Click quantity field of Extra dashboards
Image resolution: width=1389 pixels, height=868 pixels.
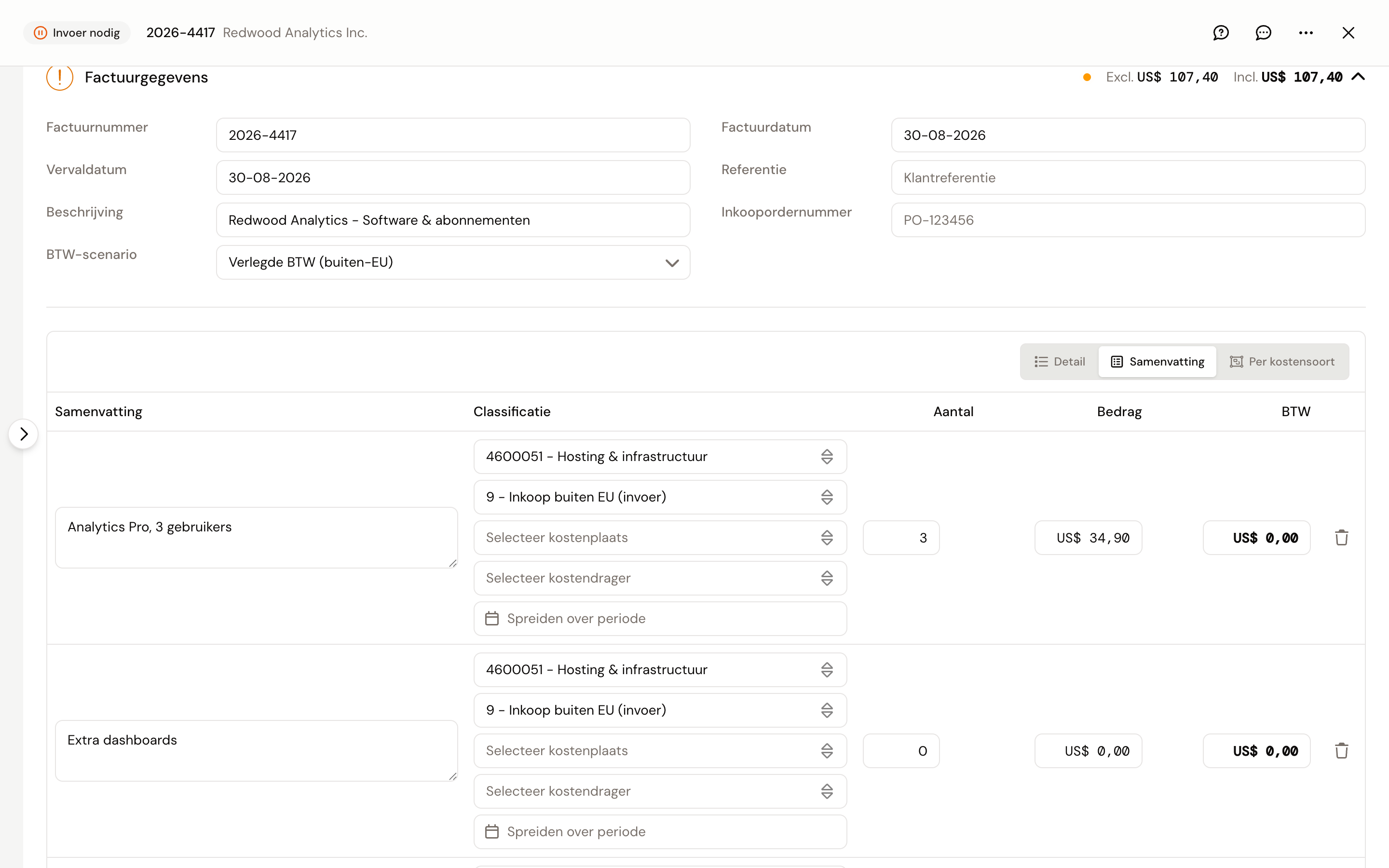click(x=901, y=751)
